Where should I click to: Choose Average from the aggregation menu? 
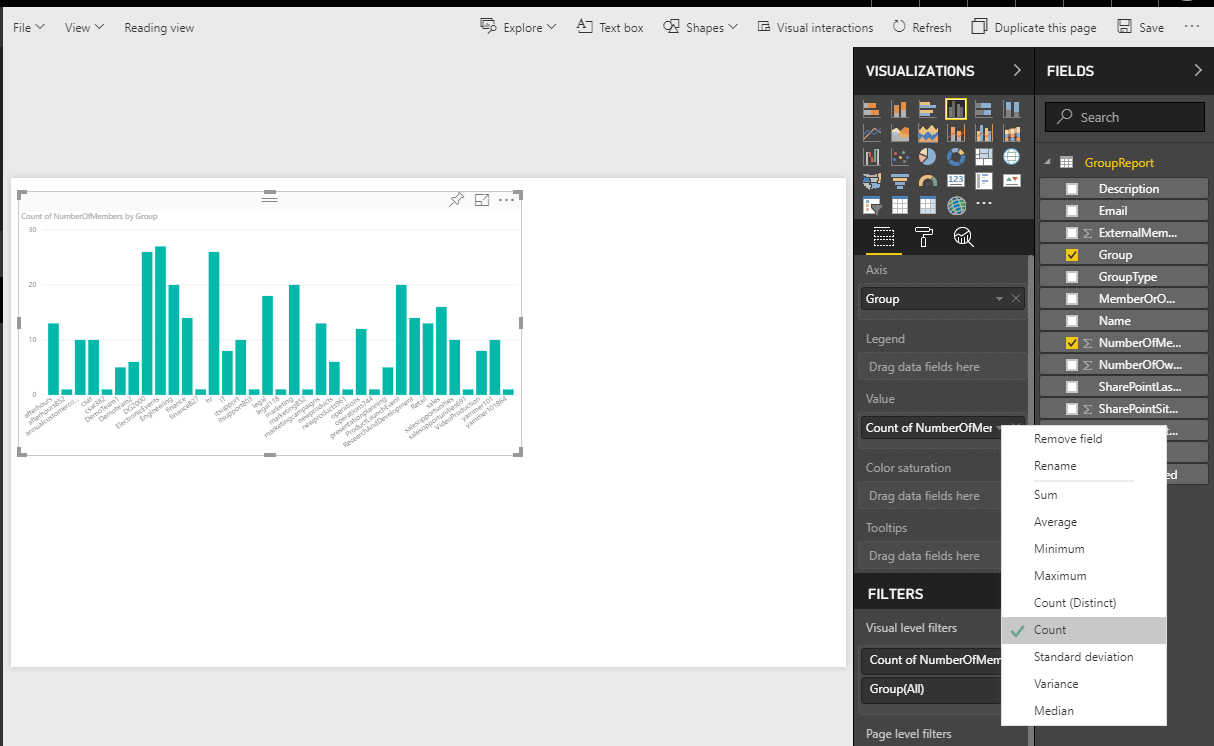coord(1055,522)
